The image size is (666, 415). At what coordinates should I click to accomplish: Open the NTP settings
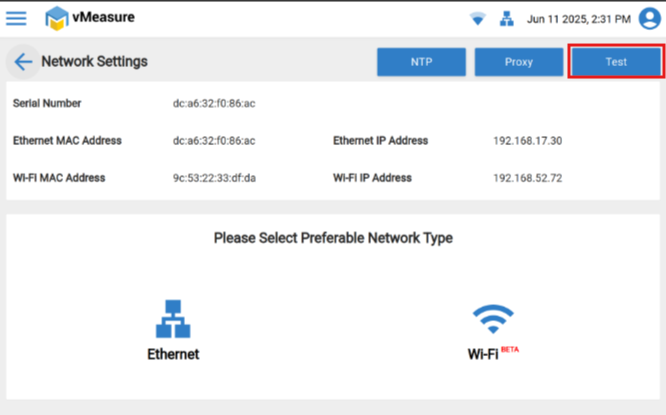[421, 62]
